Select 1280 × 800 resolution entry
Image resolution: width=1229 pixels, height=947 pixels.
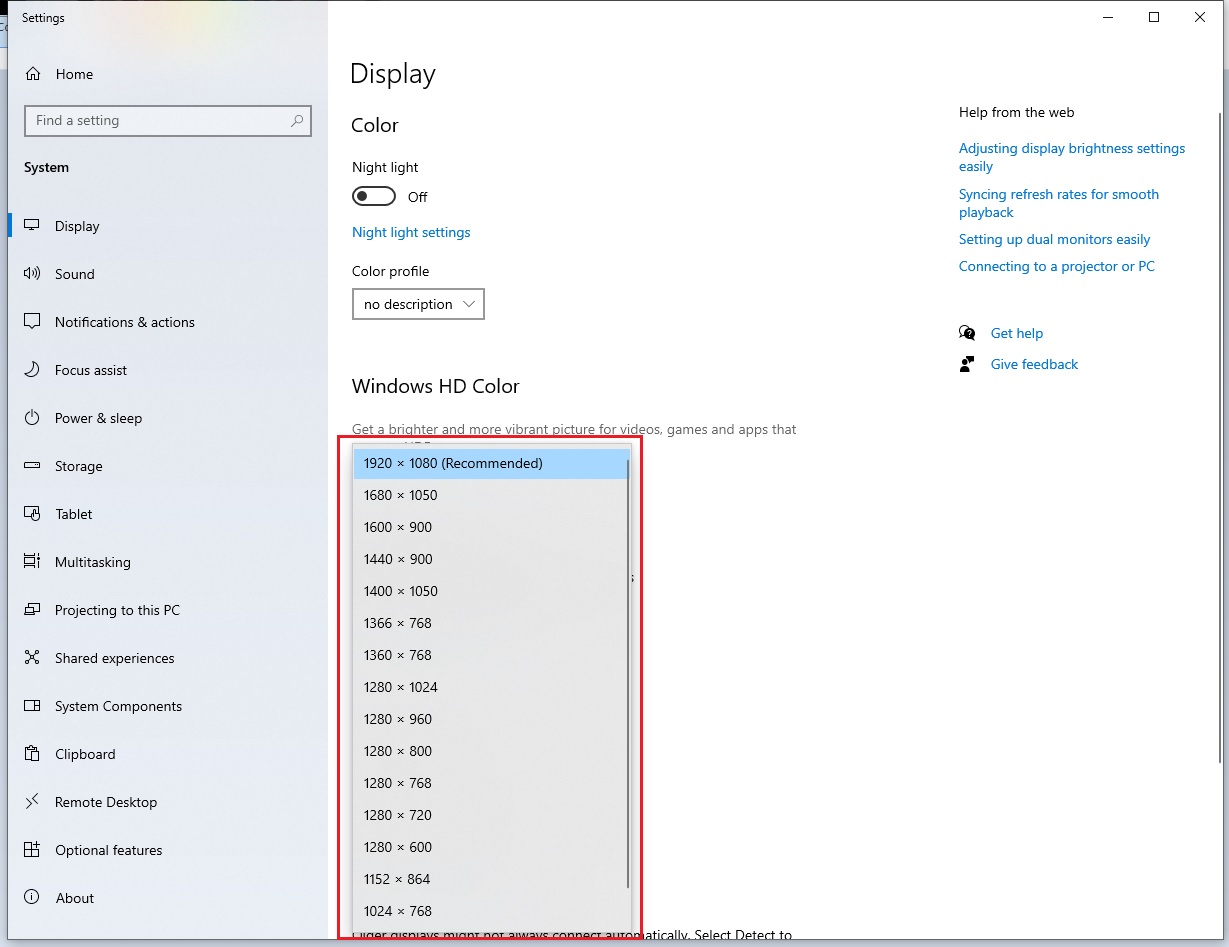(x=491, y=751)
